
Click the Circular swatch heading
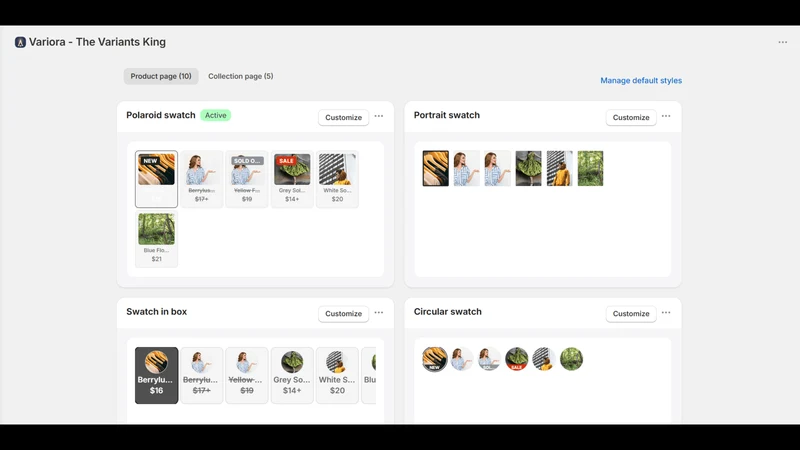[x=447, y=312]
